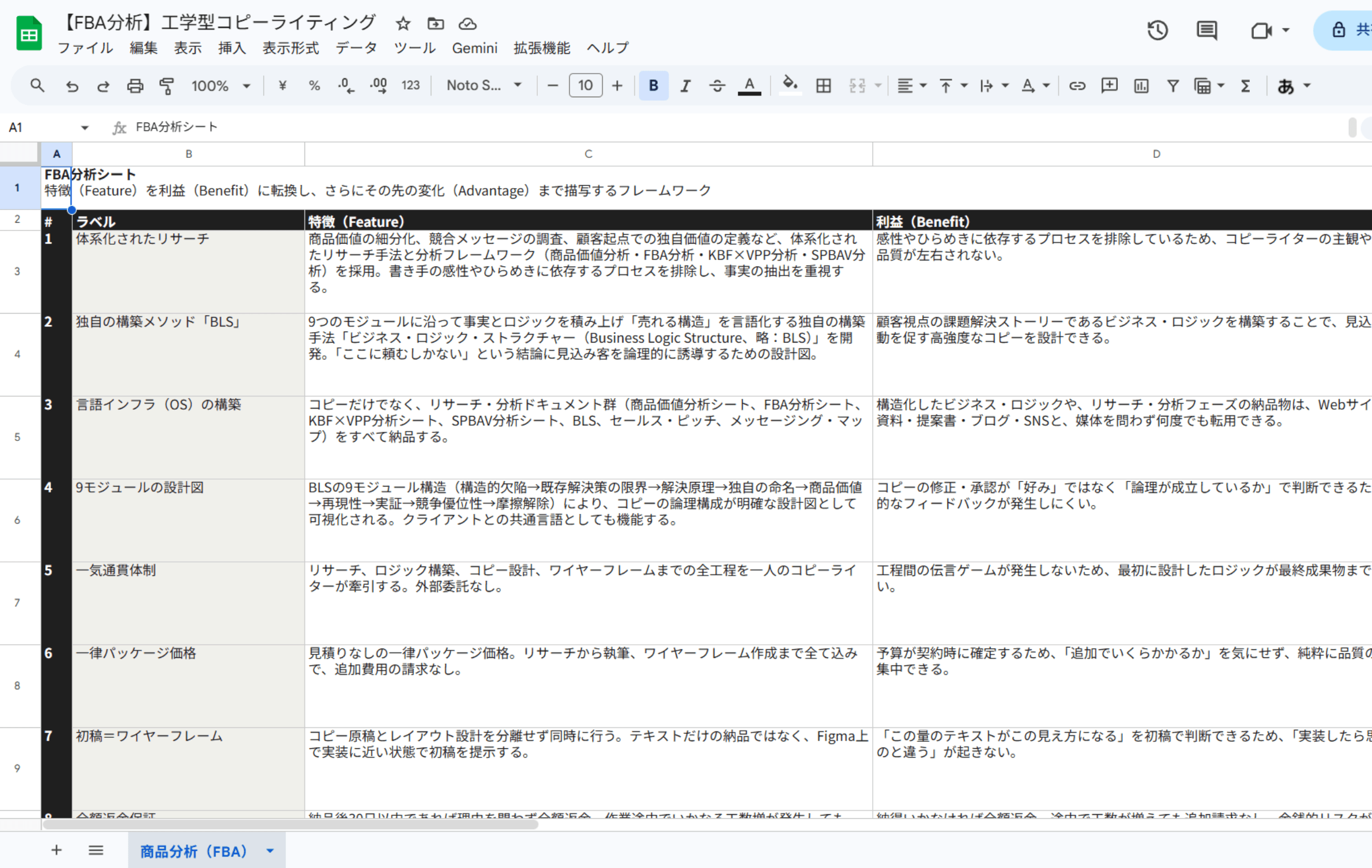Insert a link into the cell
The height and width of the screenshot is (868, 1372).
tap(1077, 86)
